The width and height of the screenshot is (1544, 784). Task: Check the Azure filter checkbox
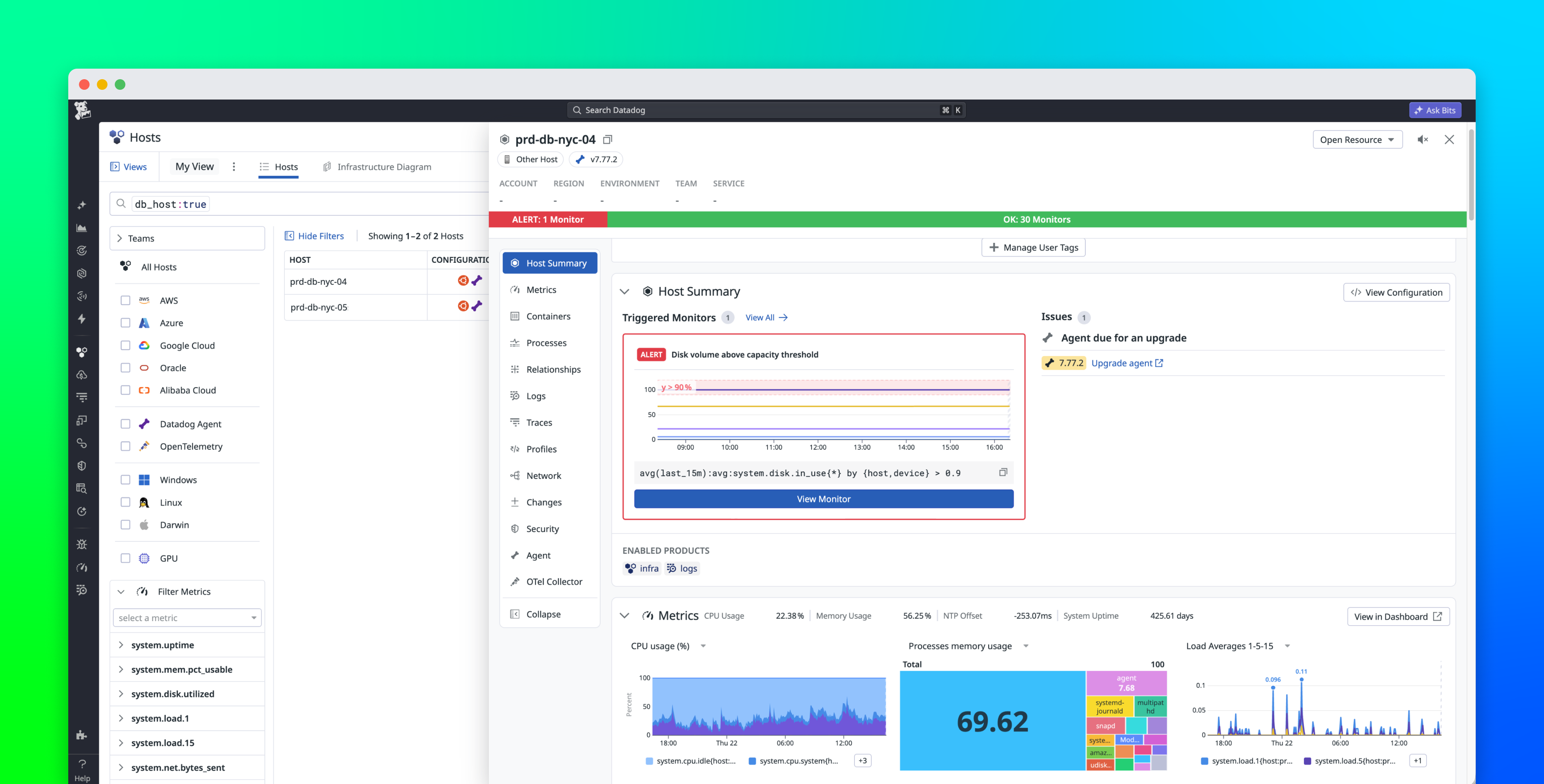click(x=125, y=323)
